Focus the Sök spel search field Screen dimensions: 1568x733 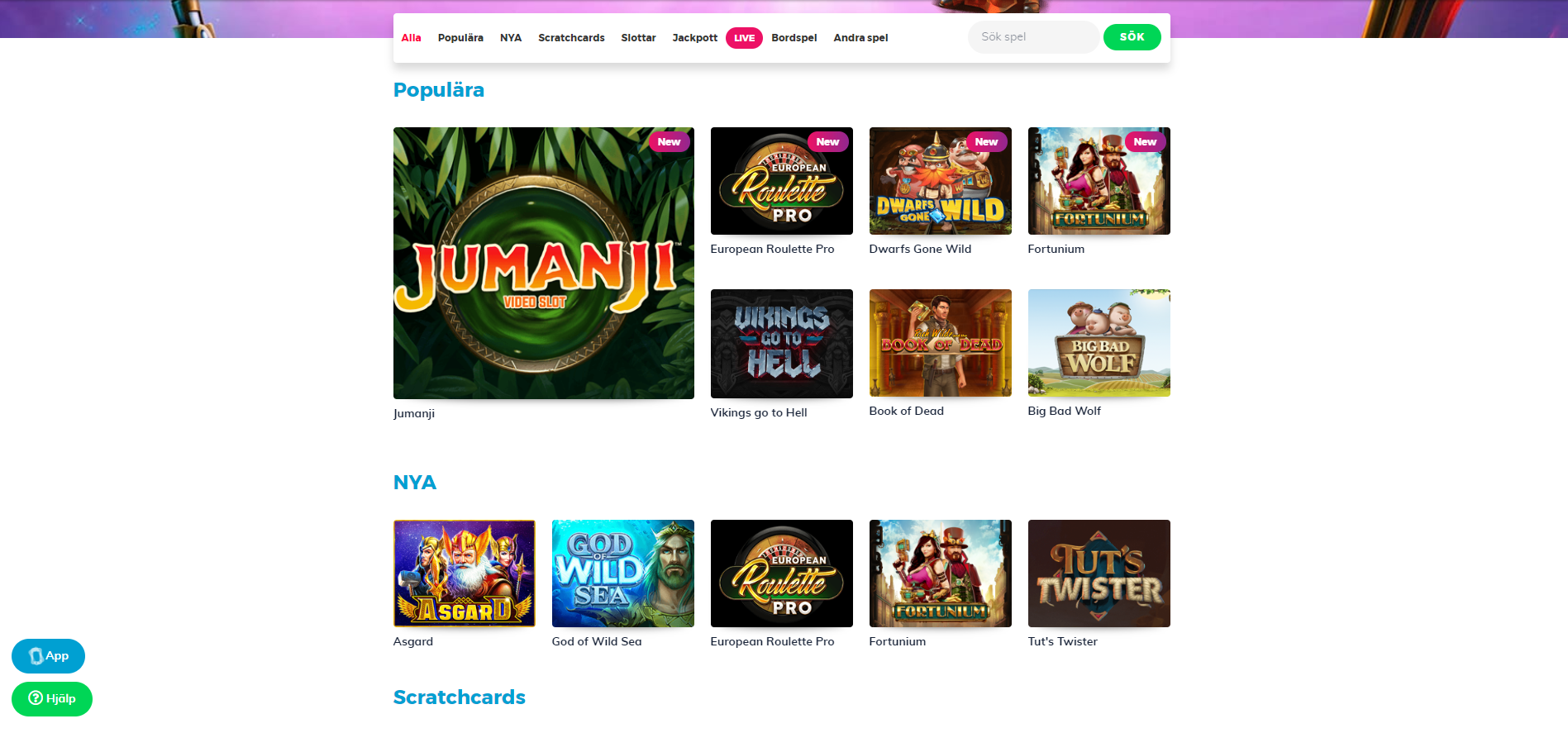click(1033, 37)
